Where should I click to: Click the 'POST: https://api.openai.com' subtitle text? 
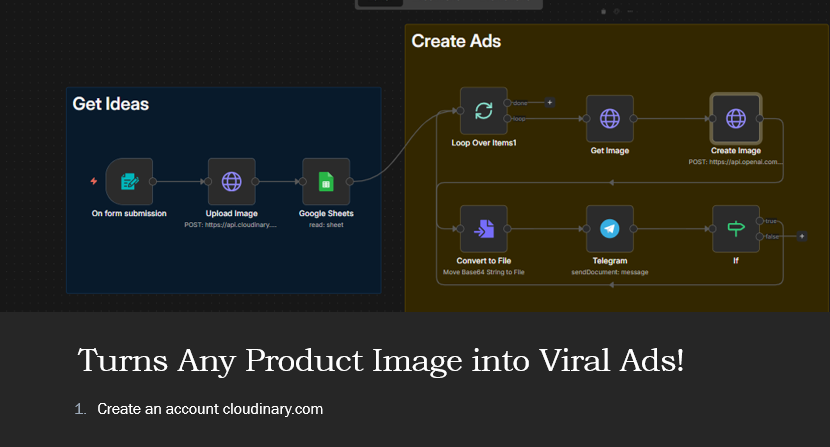pos(735,162)
